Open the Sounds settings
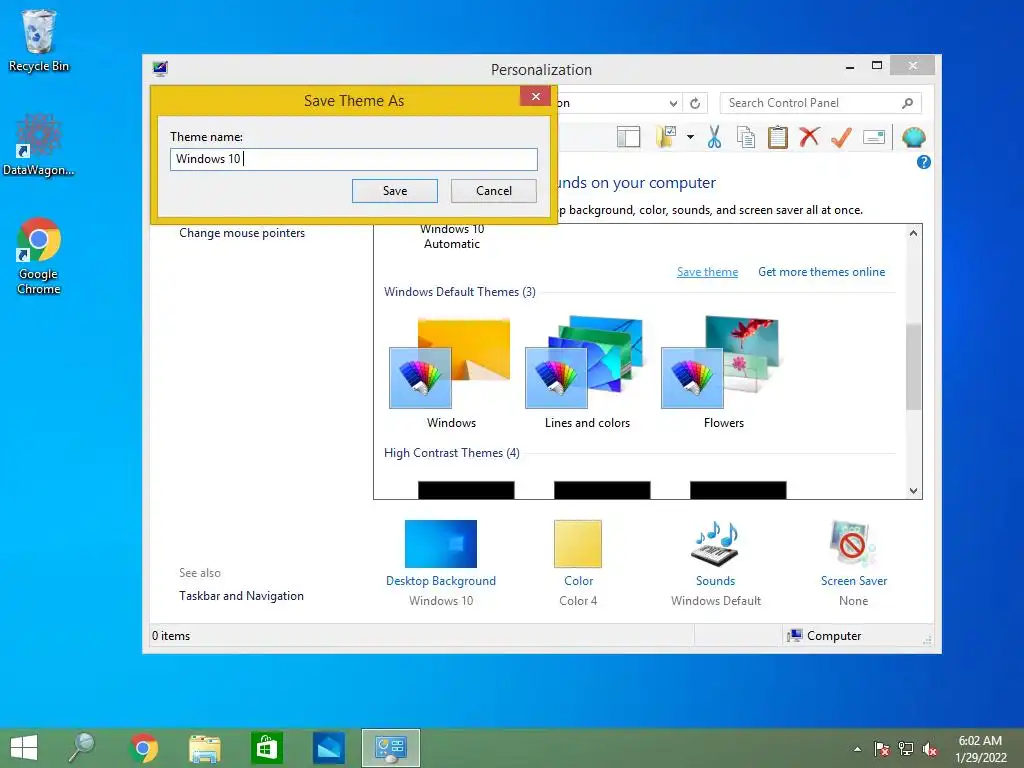 click(715, 562)
